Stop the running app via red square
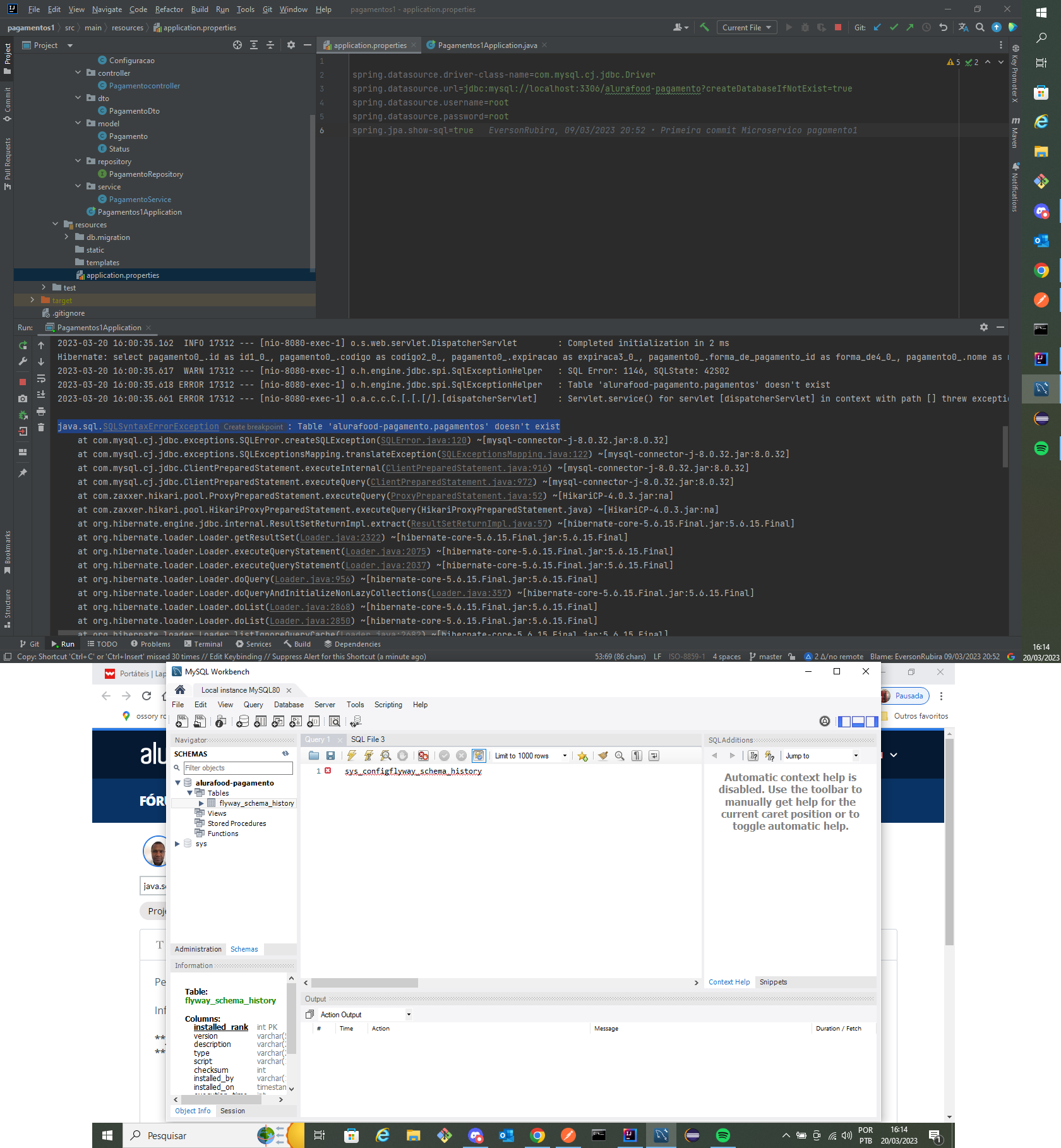1061x1148 pixels. click(838, 27)
